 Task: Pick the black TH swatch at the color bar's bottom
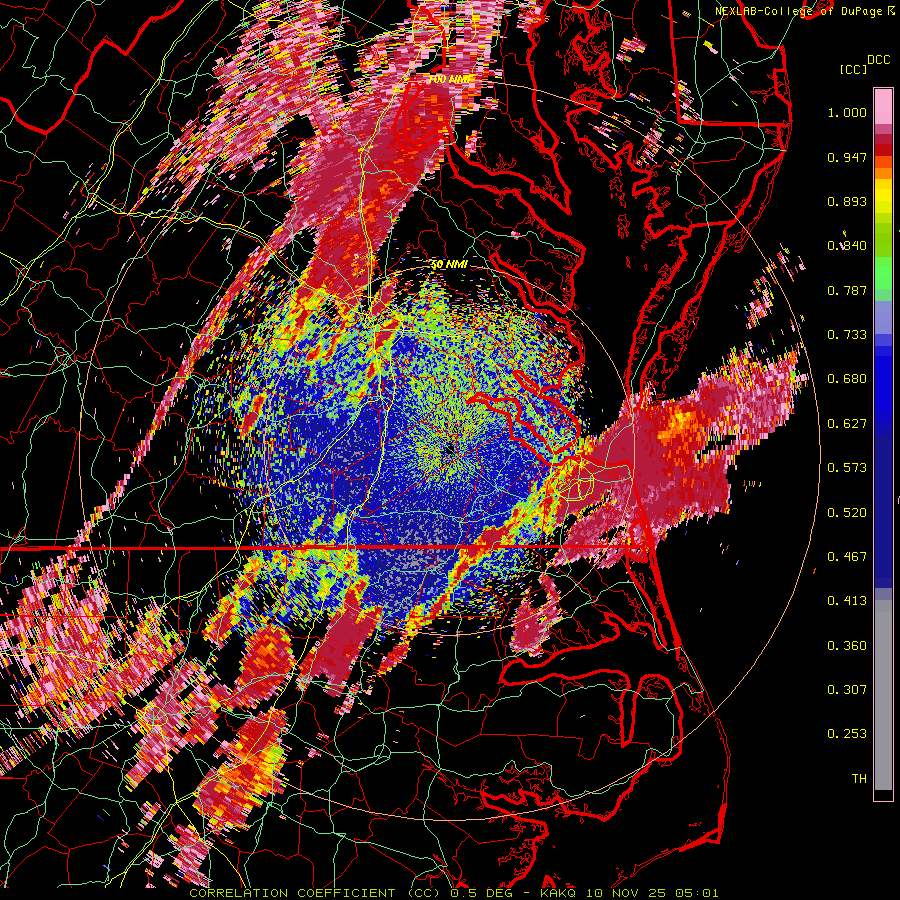[x=883, y=795]
